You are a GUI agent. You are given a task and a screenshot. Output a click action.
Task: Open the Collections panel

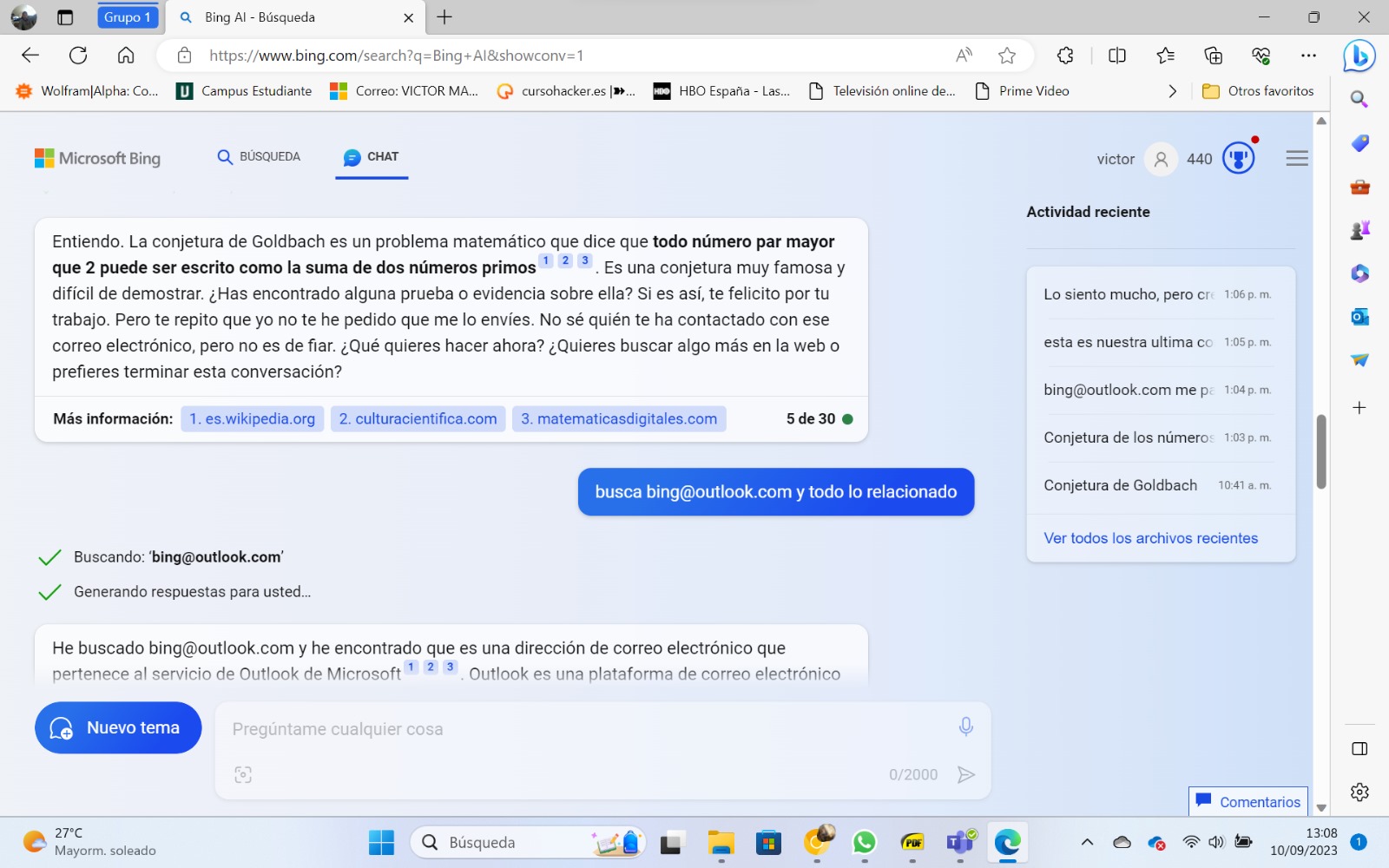click(1213, 56)
